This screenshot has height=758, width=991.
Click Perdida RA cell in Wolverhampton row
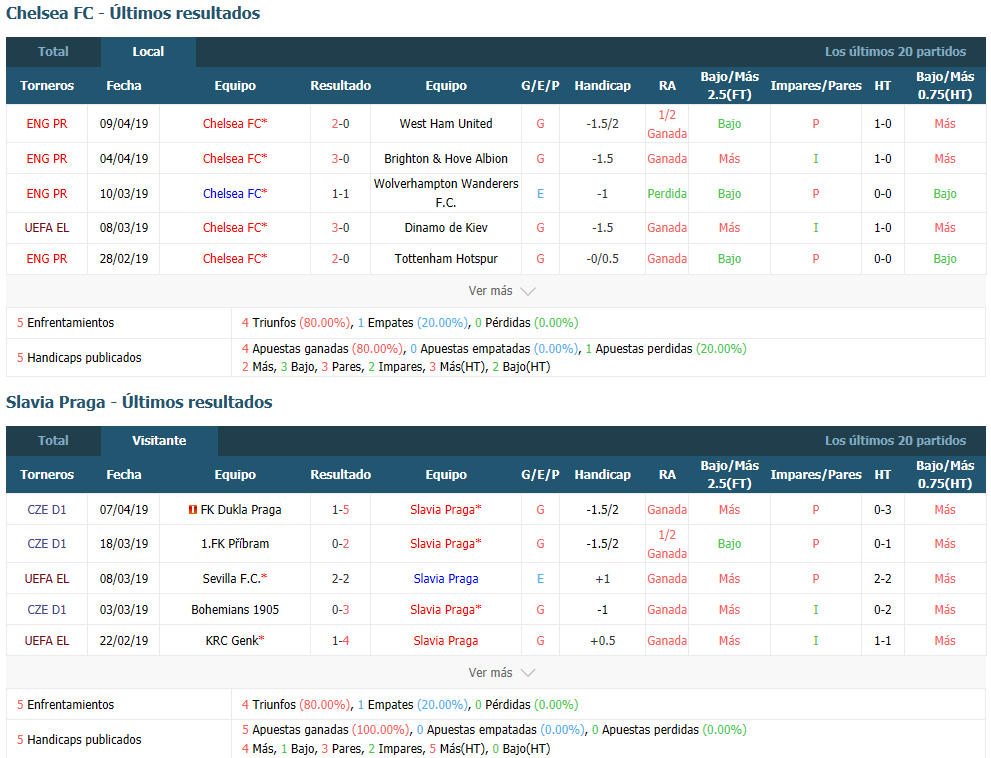(667, 193)
